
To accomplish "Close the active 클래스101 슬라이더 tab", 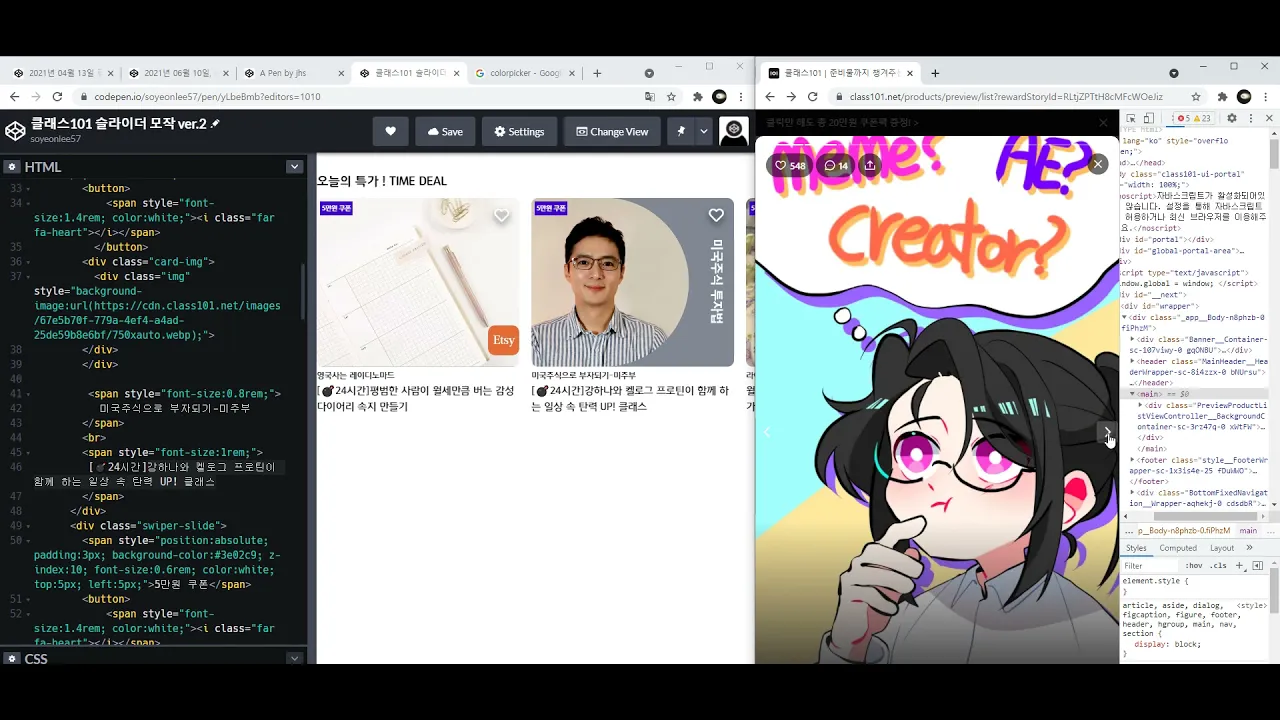I will (x=457, y=73).
